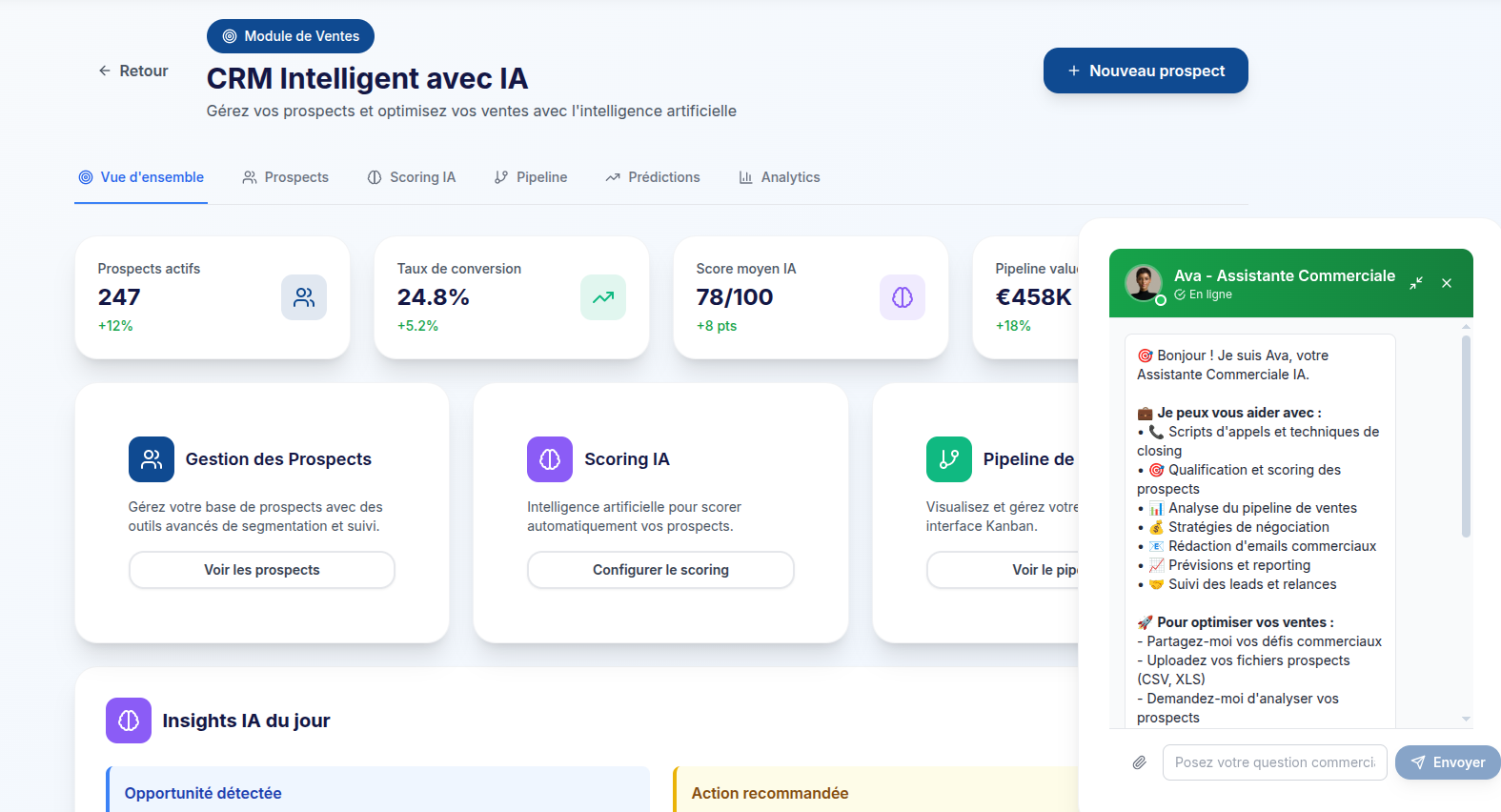Close the Ava assistant chat

[1447, 283]
